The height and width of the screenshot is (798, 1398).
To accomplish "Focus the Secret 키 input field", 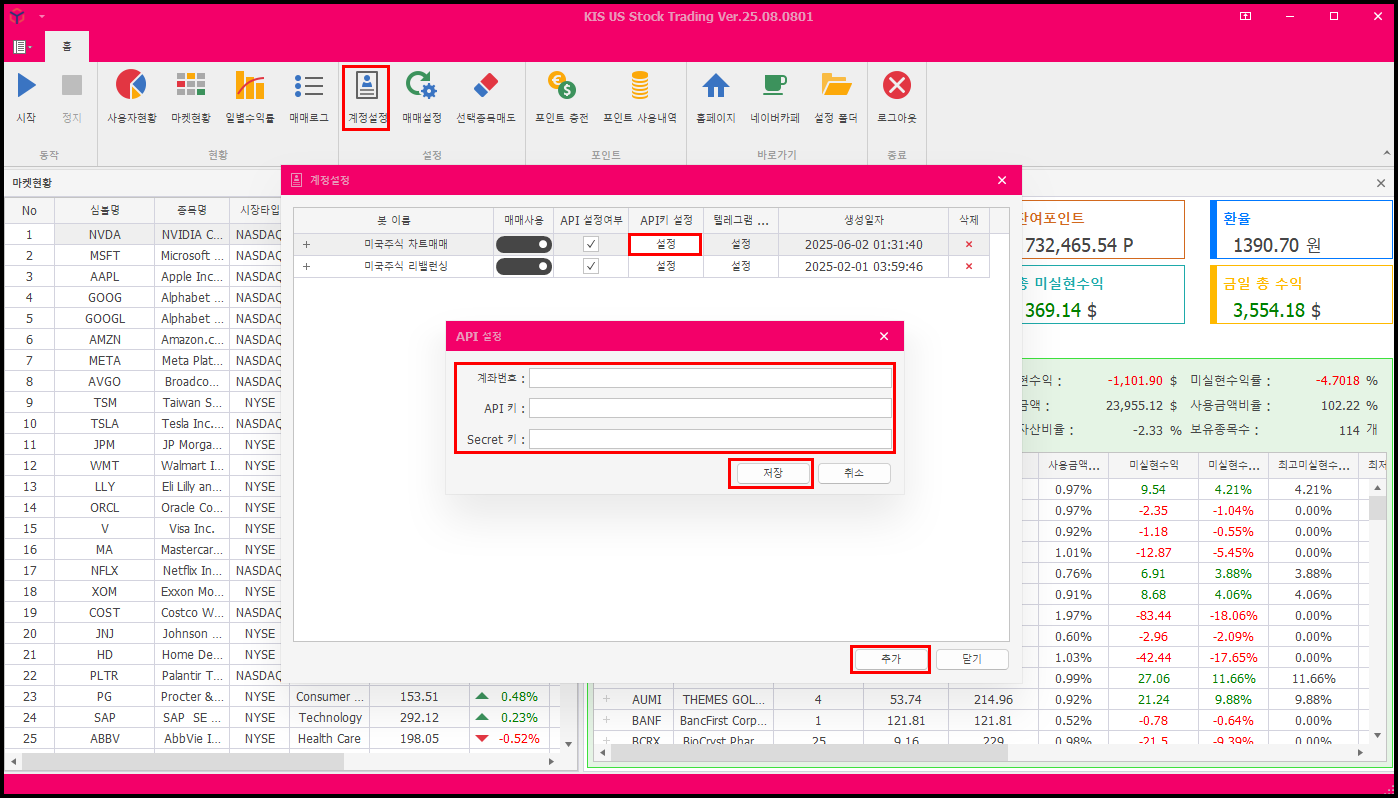I will pos(710,439).
